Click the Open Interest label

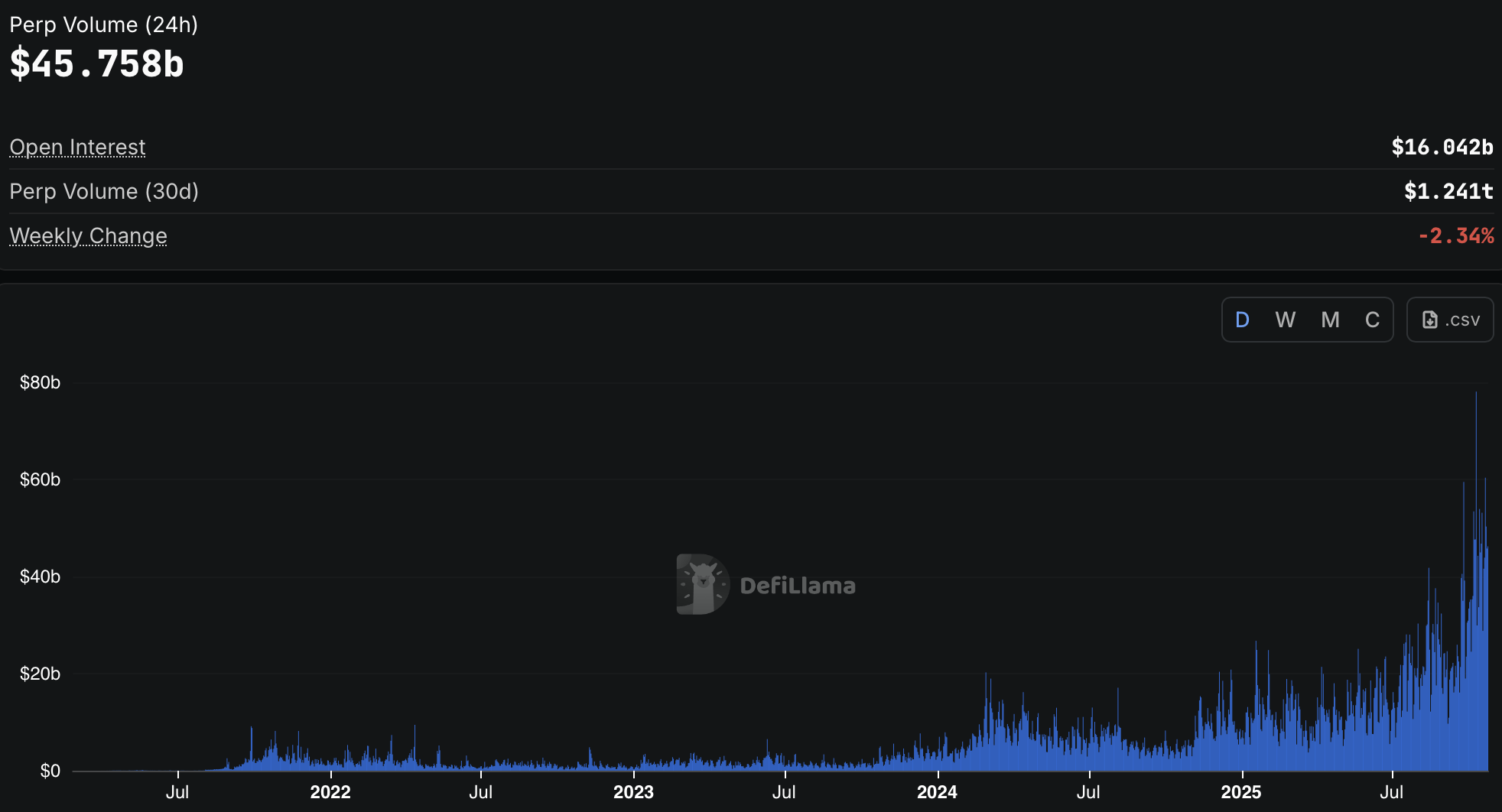[77, 147]
